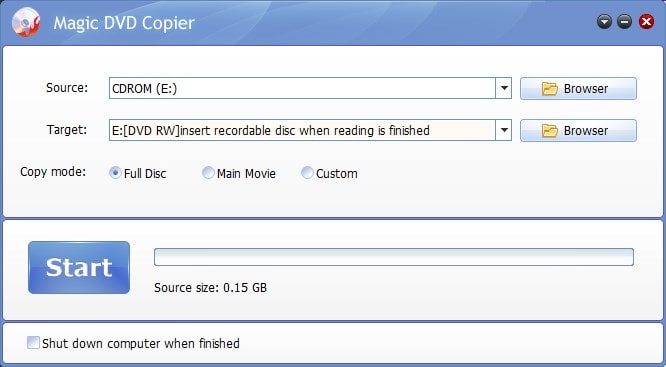
Task: Select Custom copy mode
Action: pos(307,173)
